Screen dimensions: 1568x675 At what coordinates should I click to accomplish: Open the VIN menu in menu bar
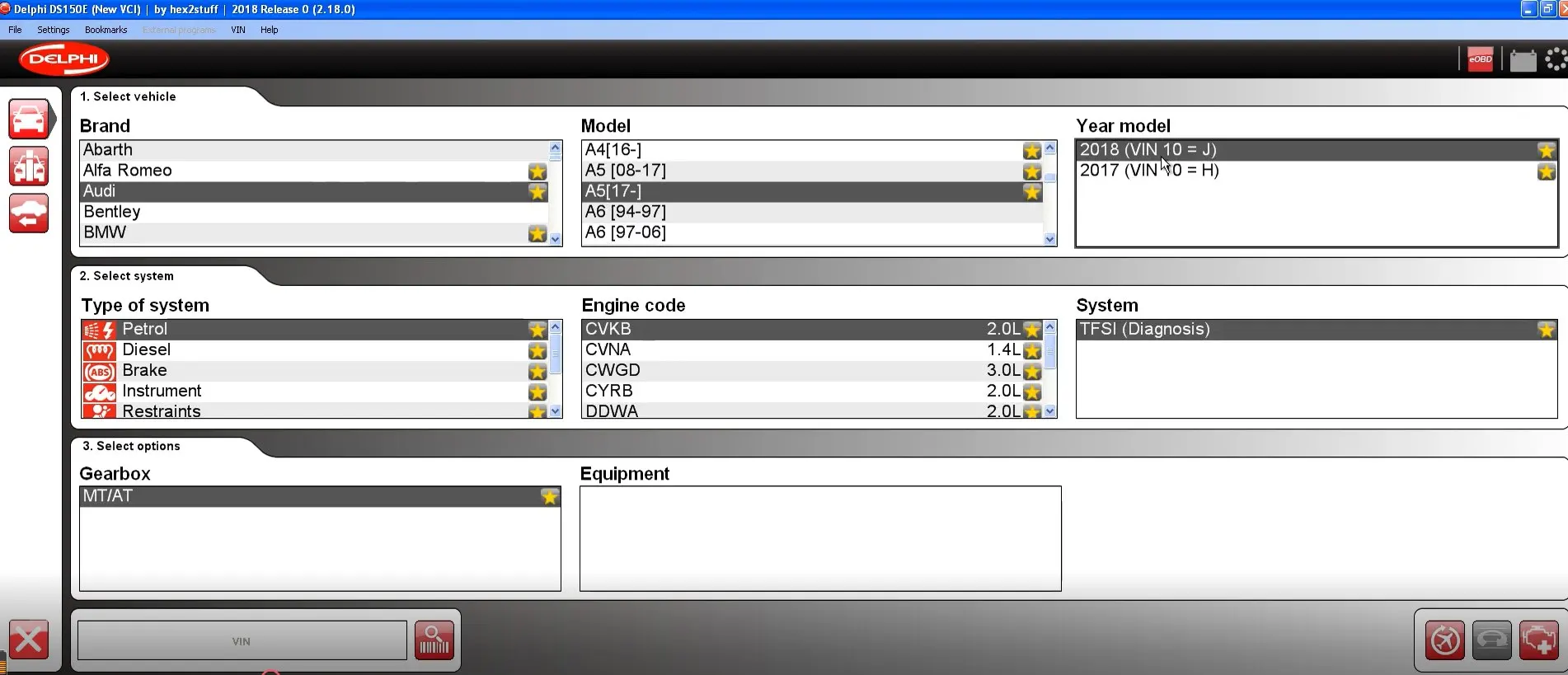238,30
